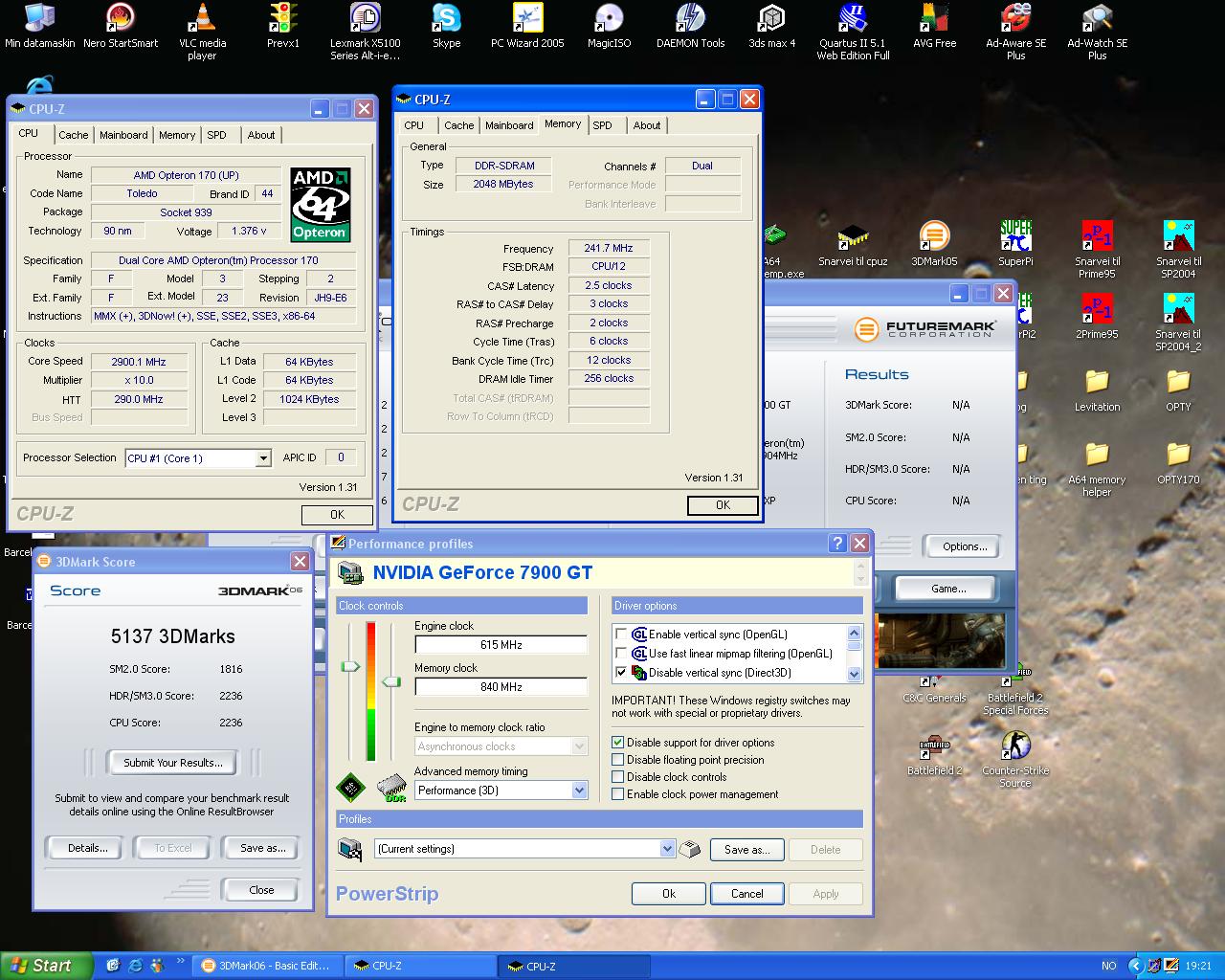Click Submit Your Results button
Viewport: 1225px width, 980px height.
click(173, 763)
